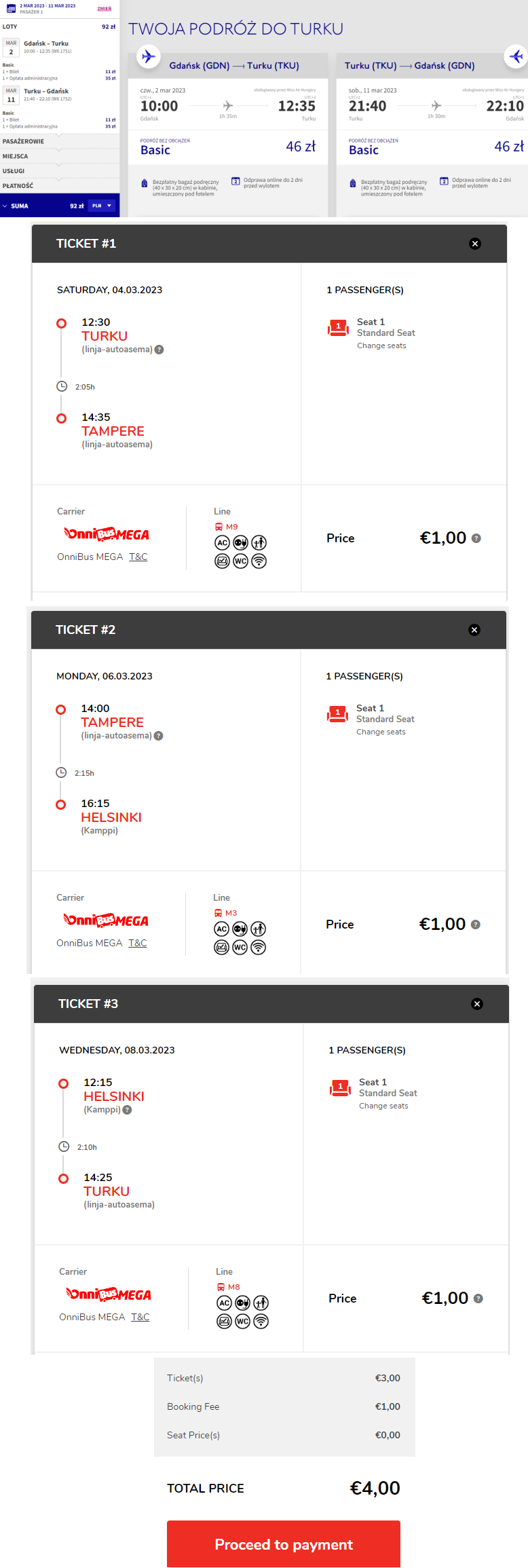The height and width of the screenshot is (1568, 528).
Task: Open the PLN currency dropdown
Action: (x=102, y=206)
